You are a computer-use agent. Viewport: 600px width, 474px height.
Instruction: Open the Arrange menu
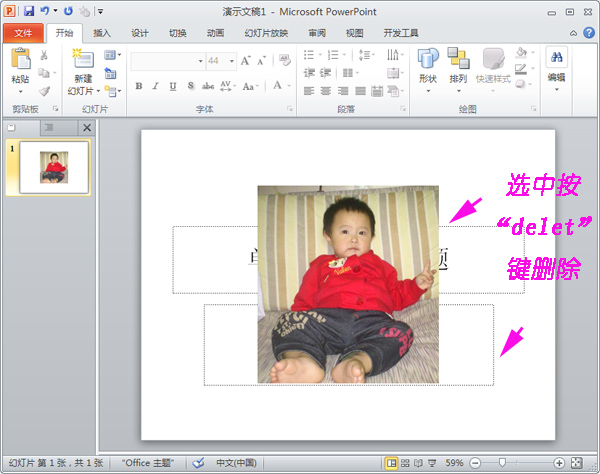458,71
